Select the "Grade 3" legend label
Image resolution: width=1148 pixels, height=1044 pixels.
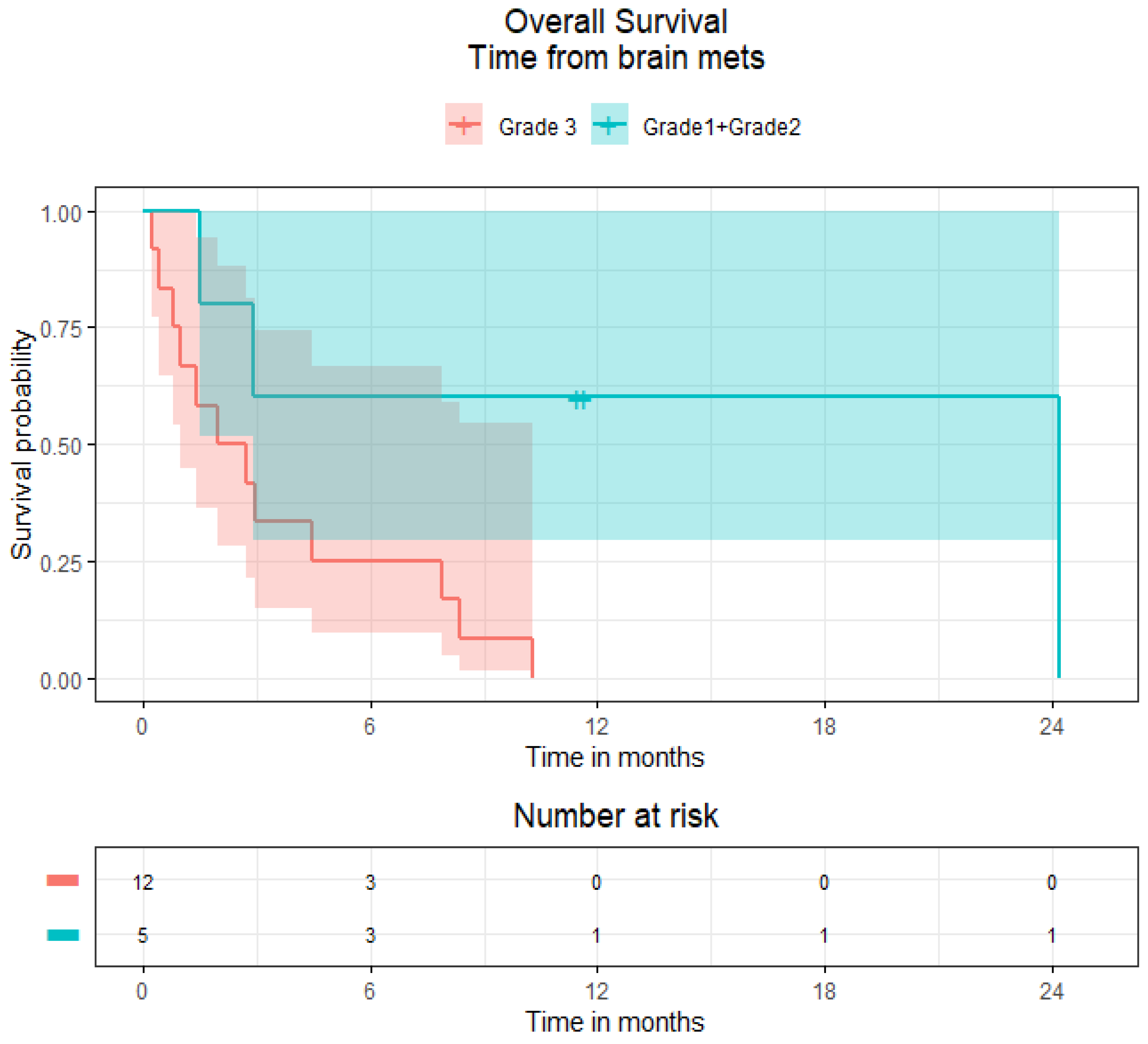[x=537, y=127]
